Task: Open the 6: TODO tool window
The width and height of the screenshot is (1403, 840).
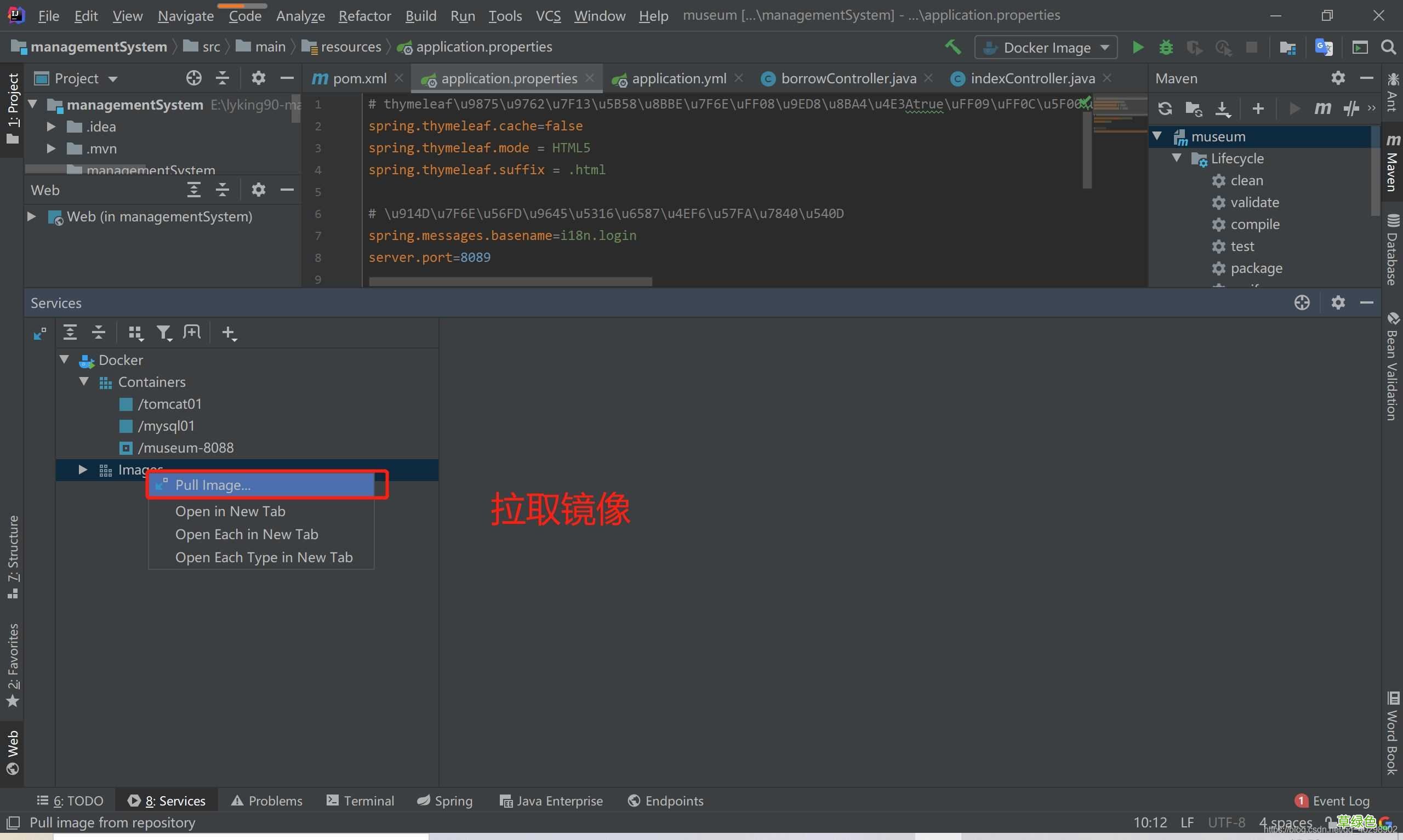Action: 70,801
